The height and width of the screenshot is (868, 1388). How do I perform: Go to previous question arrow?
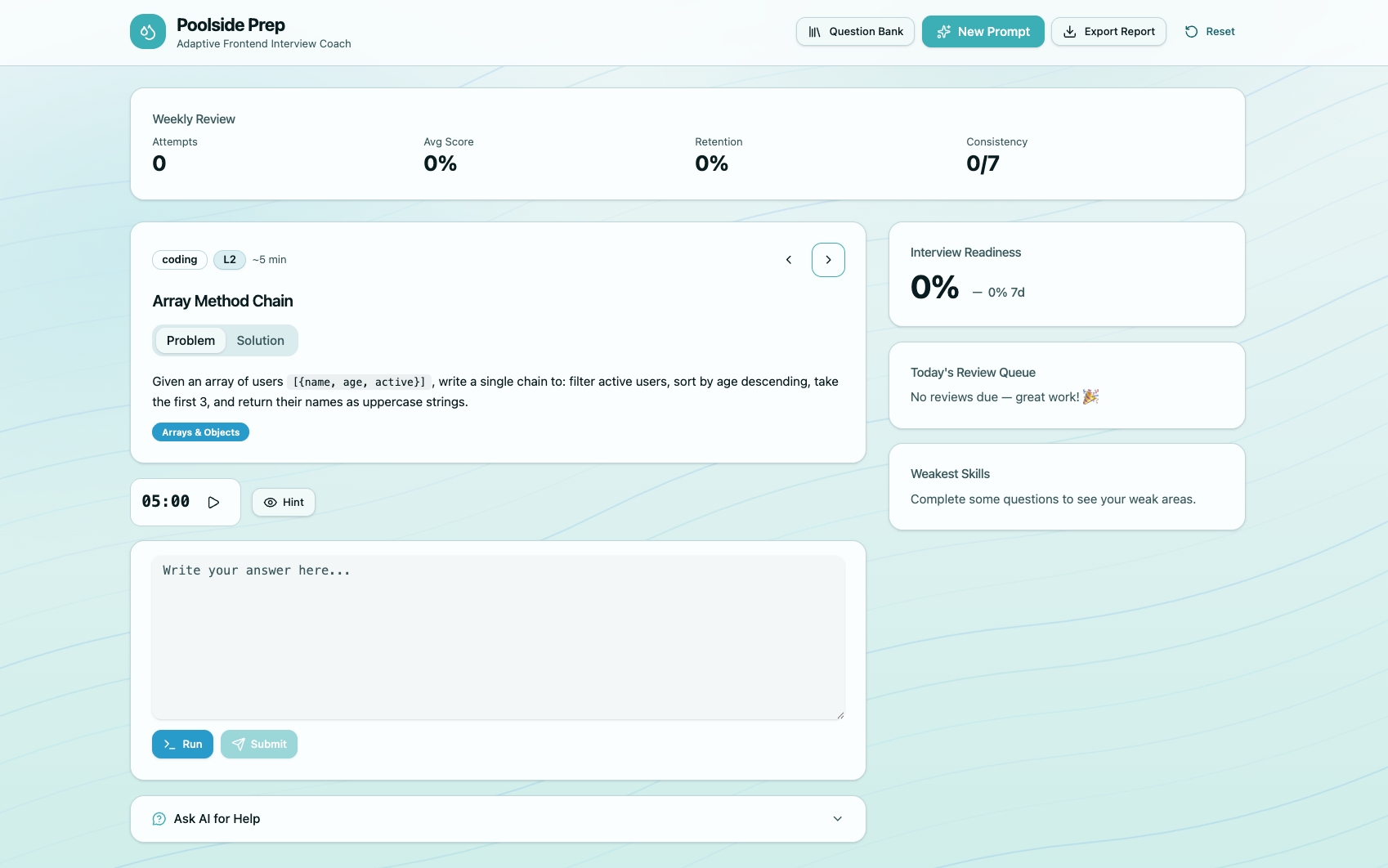coord(789,260)
